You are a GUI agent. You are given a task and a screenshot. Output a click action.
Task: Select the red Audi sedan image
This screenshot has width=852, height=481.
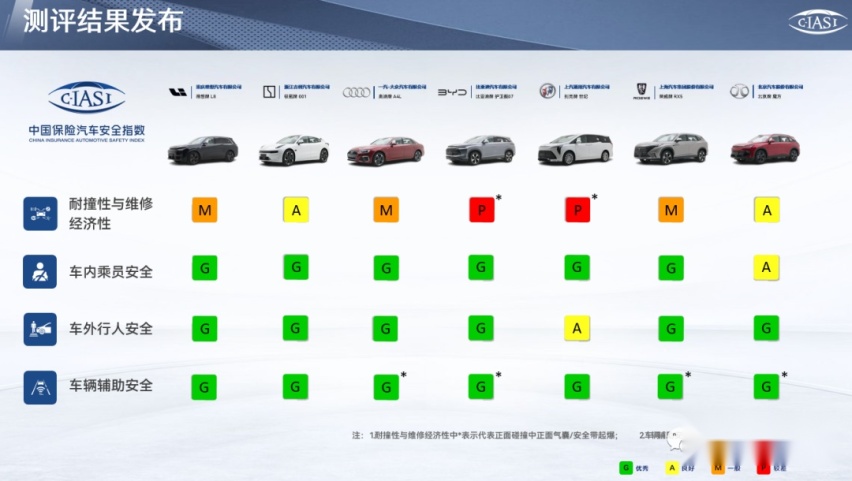coord(385,151)
